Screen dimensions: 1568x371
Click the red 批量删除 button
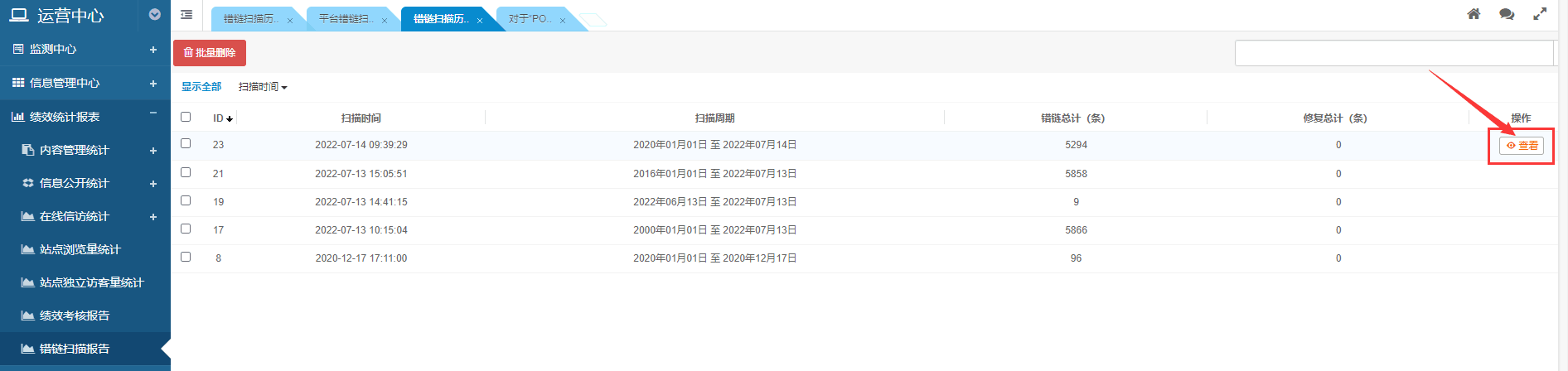[210, 53]
